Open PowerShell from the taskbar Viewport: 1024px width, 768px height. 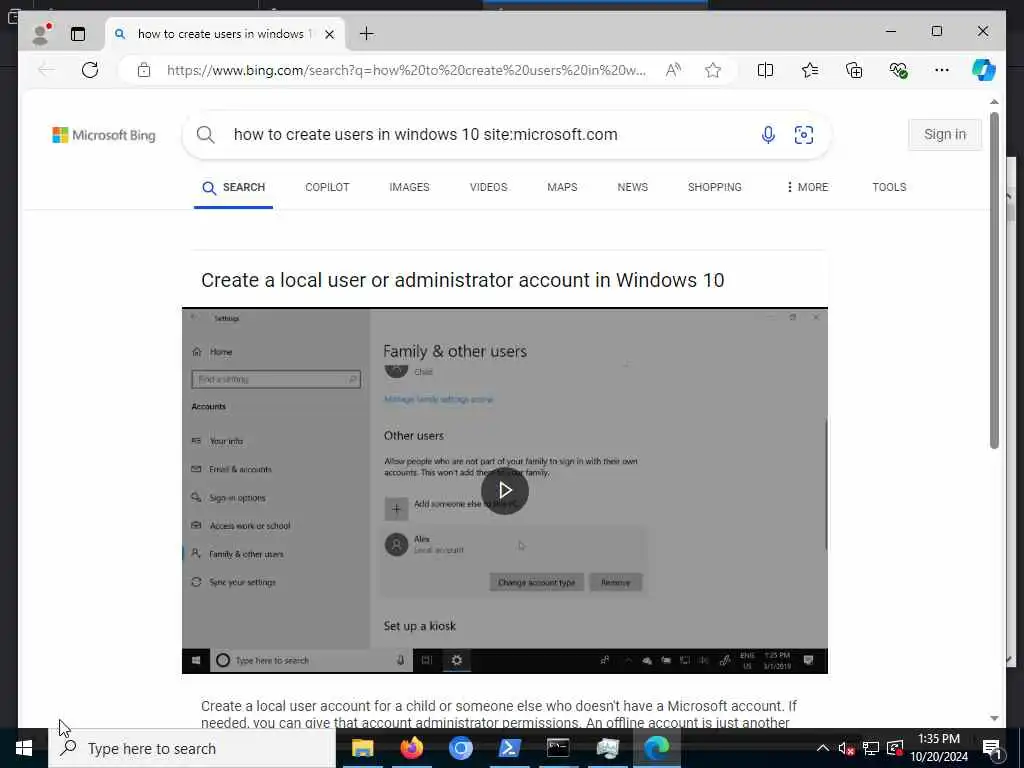tap(509, 748)
